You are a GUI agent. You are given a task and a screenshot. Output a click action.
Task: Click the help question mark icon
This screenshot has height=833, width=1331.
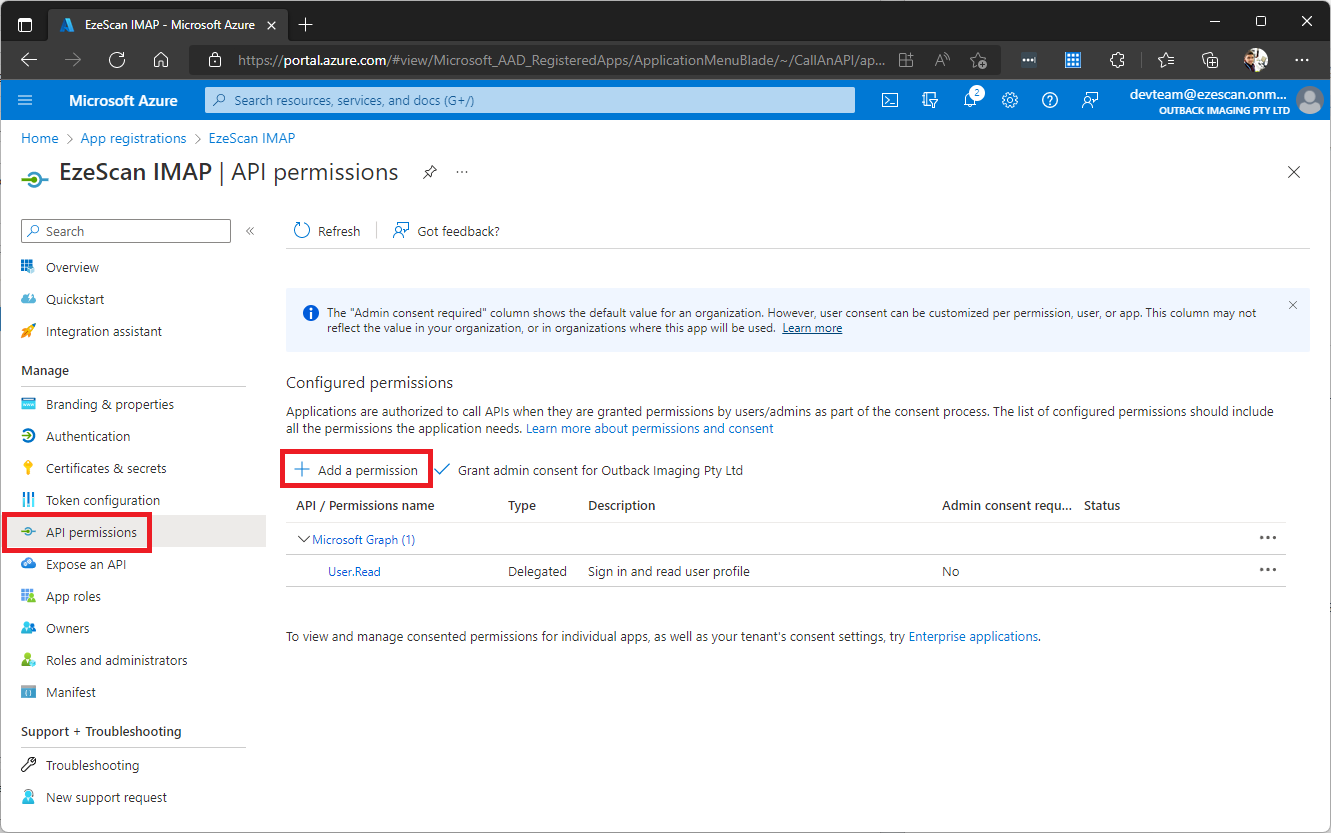(x=1049, y=100)
